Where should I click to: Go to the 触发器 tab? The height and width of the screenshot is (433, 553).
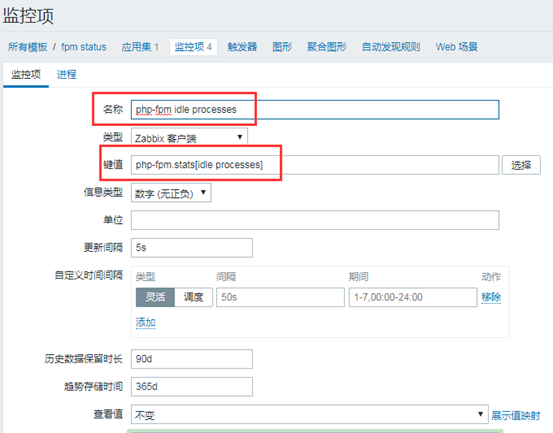[x=242, y=47]
